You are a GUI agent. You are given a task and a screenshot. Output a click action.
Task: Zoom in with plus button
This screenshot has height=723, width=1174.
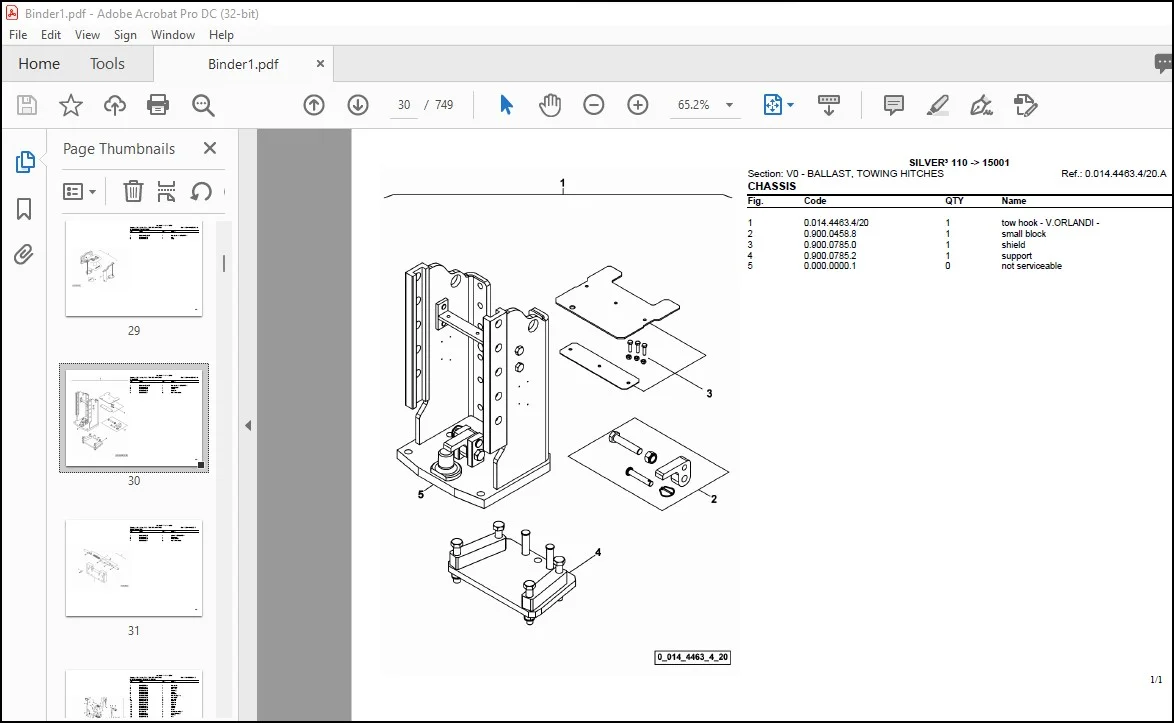click(638, 105)
